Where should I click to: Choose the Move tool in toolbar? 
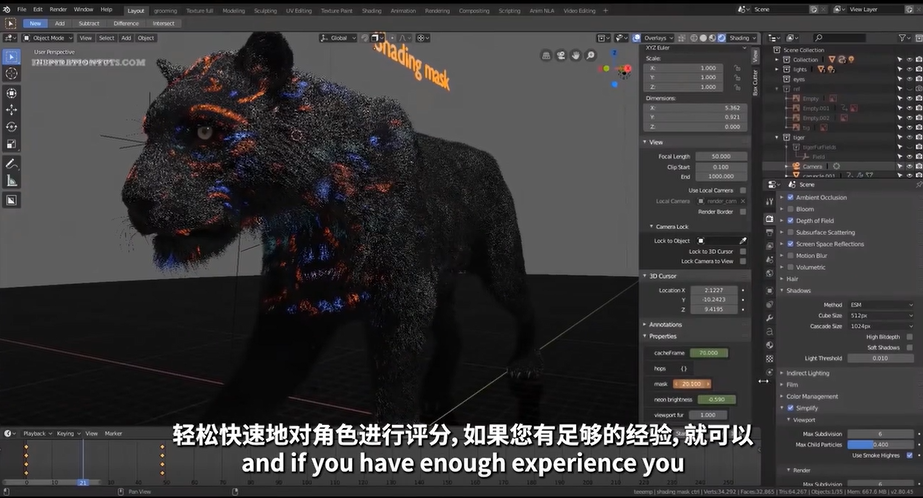(x=11, y=109)
